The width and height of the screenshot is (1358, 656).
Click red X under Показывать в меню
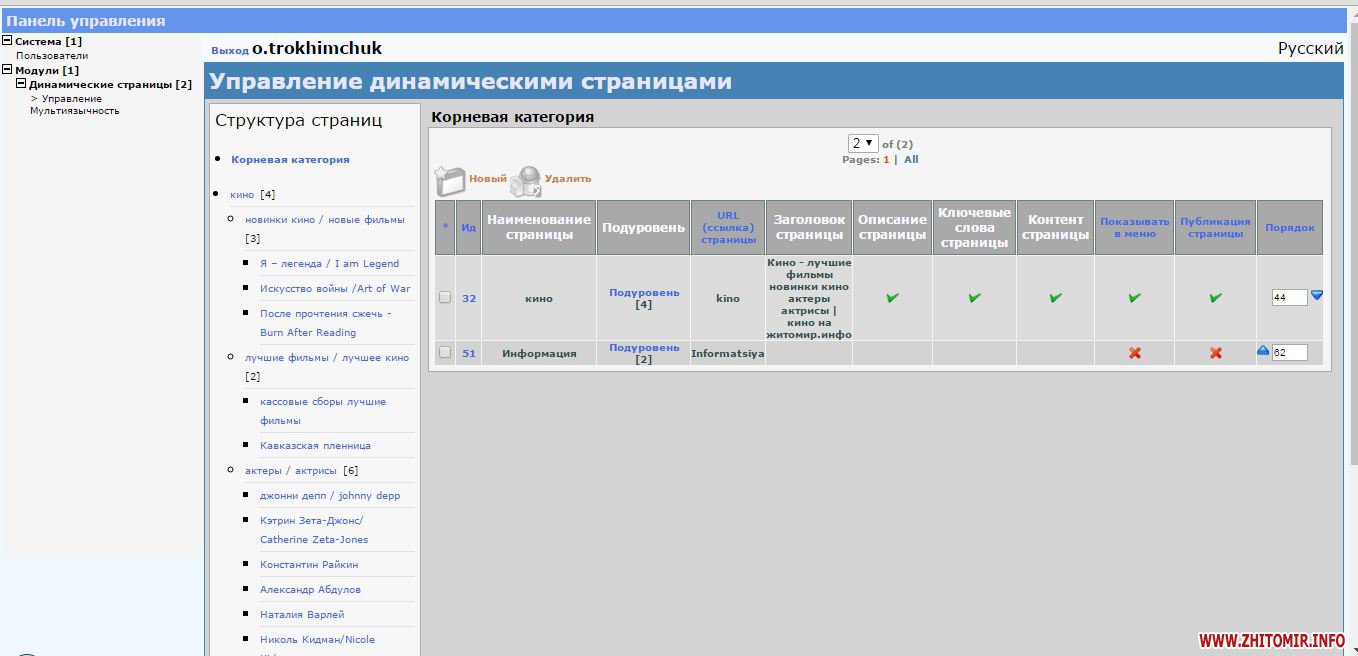[1134, 353]
